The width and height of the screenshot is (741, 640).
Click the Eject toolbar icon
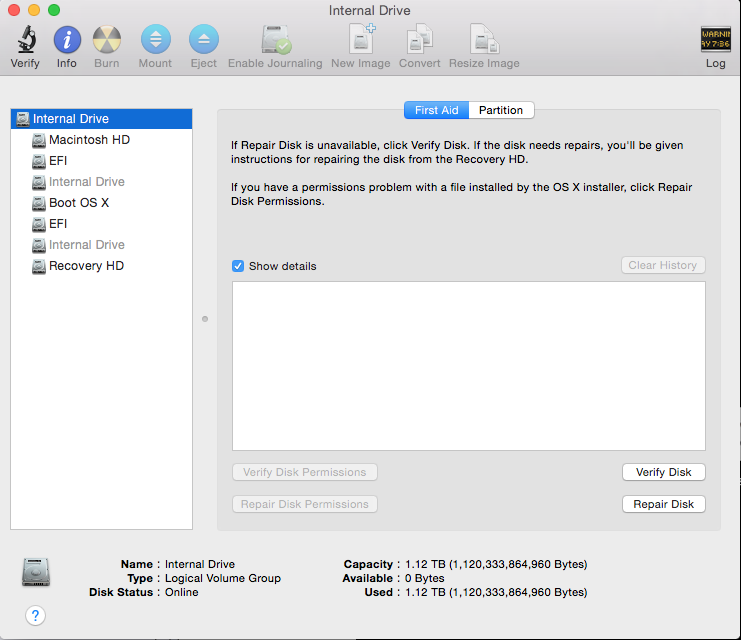(x=204, y=39)
